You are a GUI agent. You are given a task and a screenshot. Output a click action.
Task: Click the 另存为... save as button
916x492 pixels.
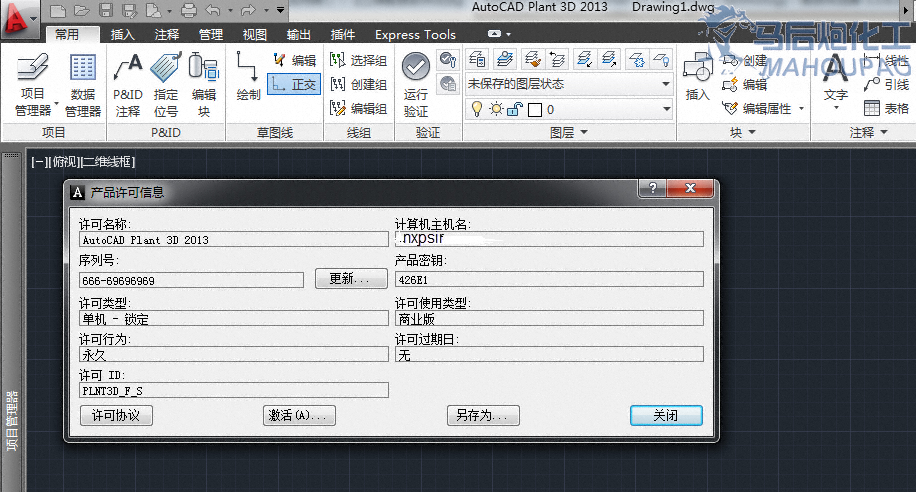coord(483,415)
